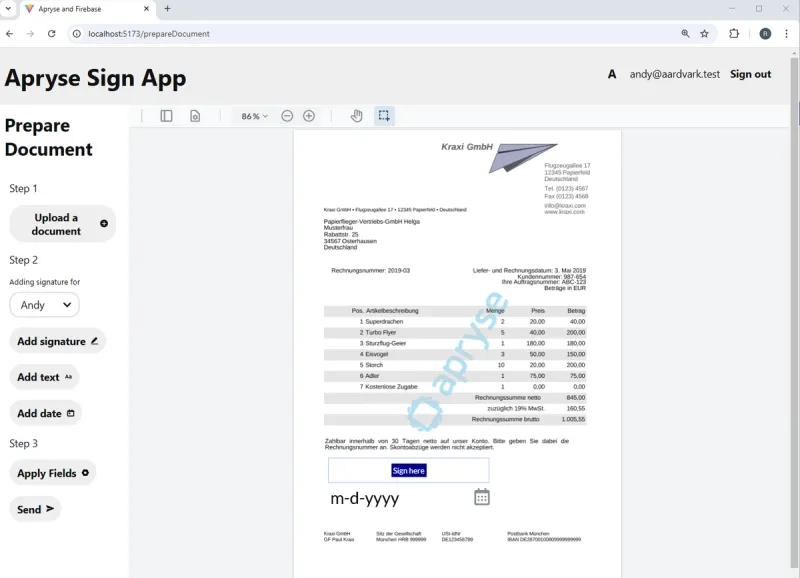Screen dimensions: 800x578
Task: Open the view controls page icon
Action: (195, 116)
